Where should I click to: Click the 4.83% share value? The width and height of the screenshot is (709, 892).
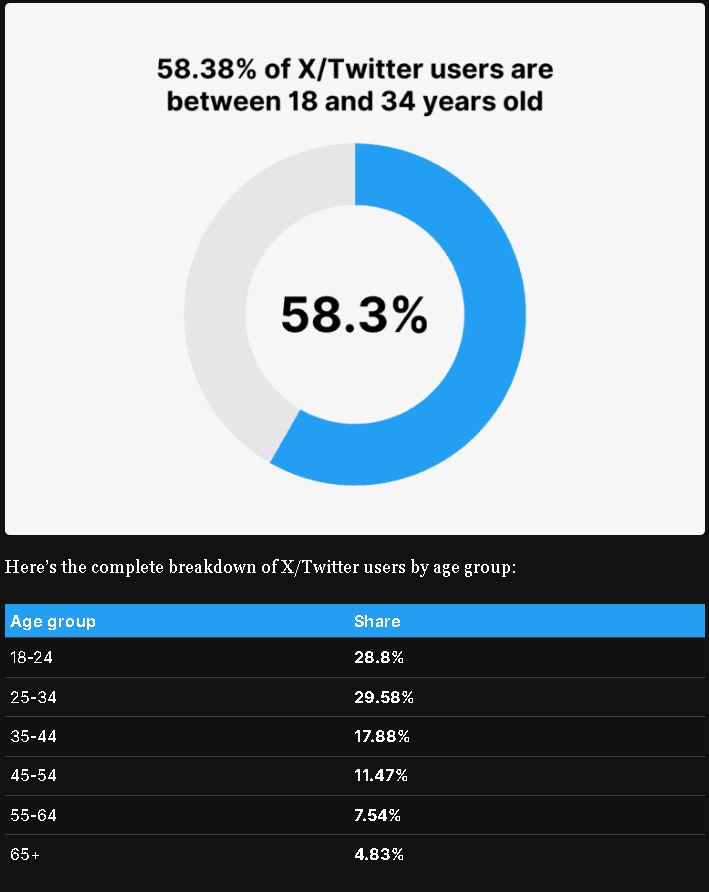[x=379, y=854]
